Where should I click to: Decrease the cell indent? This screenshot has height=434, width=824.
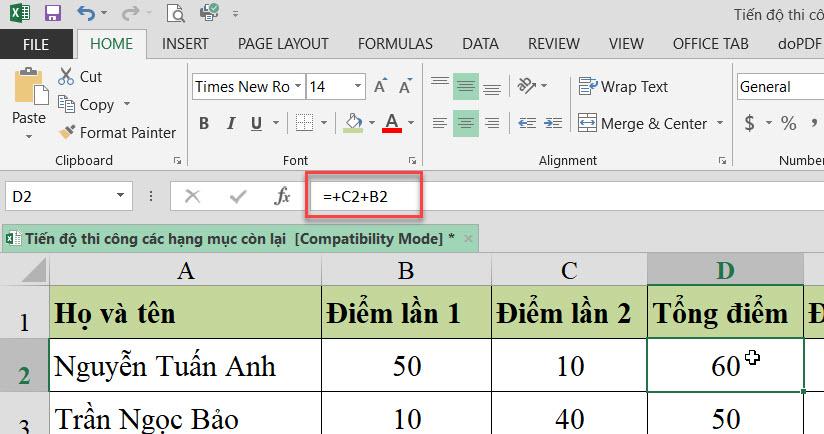527,123
